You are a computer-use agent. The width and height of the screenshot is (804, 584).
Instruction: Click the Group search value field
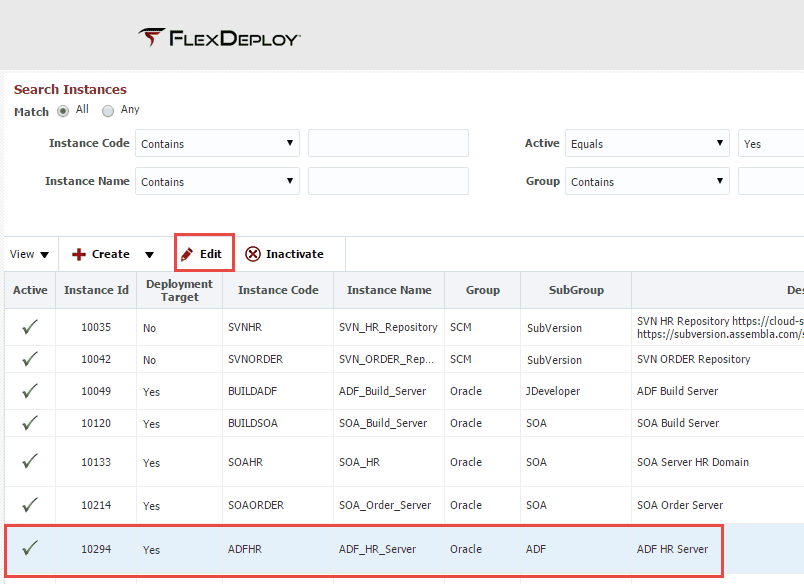[771, 181]
